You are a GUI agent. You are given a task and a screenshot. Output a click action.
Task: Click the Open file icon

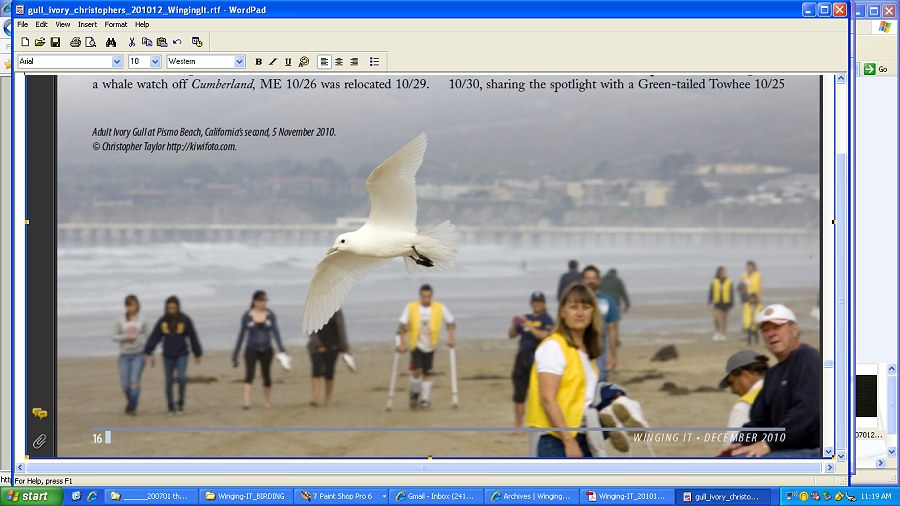(40, 42)
